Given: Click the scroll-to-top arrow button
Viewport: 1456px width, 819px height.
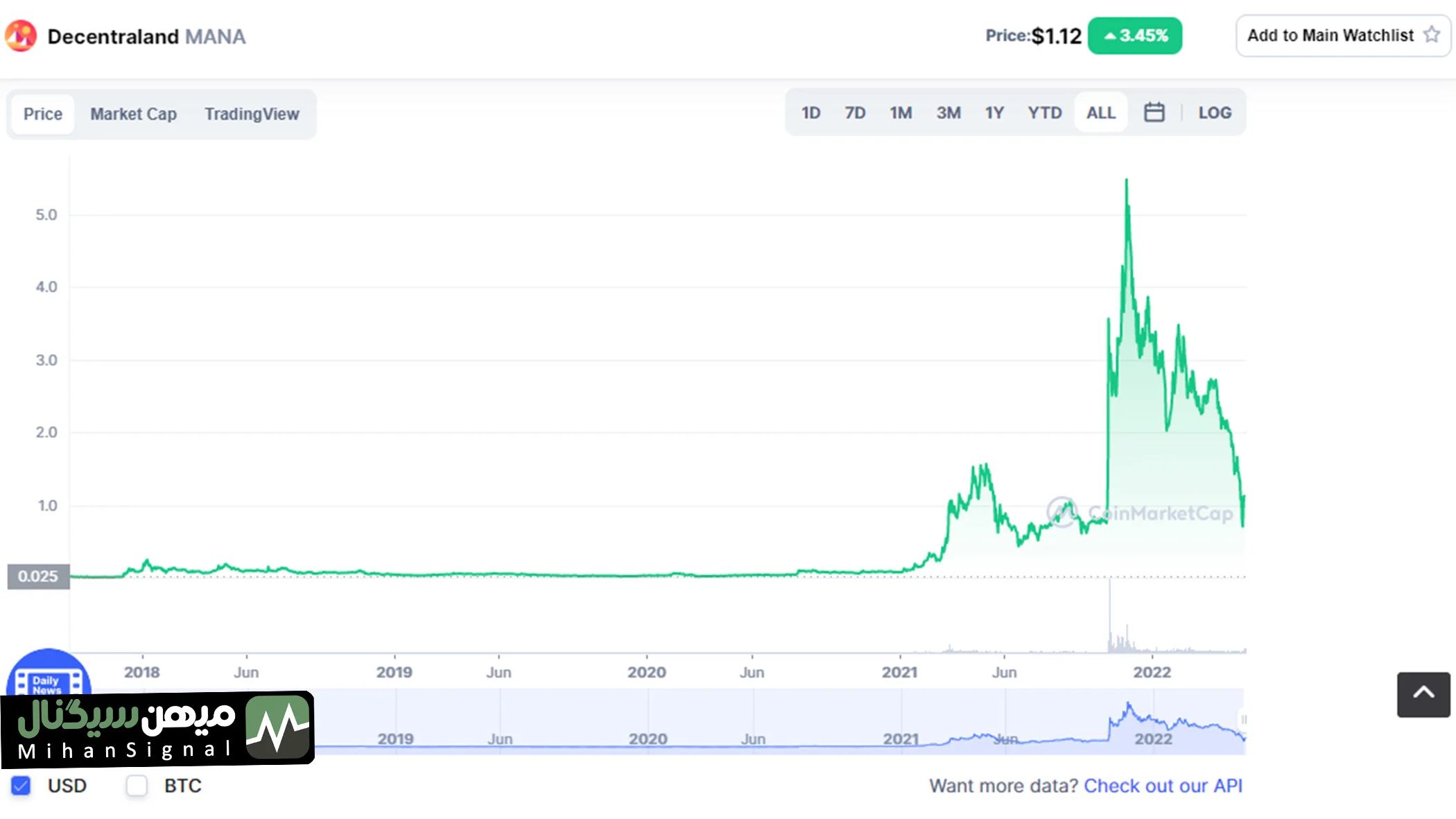Looking at the screenshot, I should point(1423,693).
